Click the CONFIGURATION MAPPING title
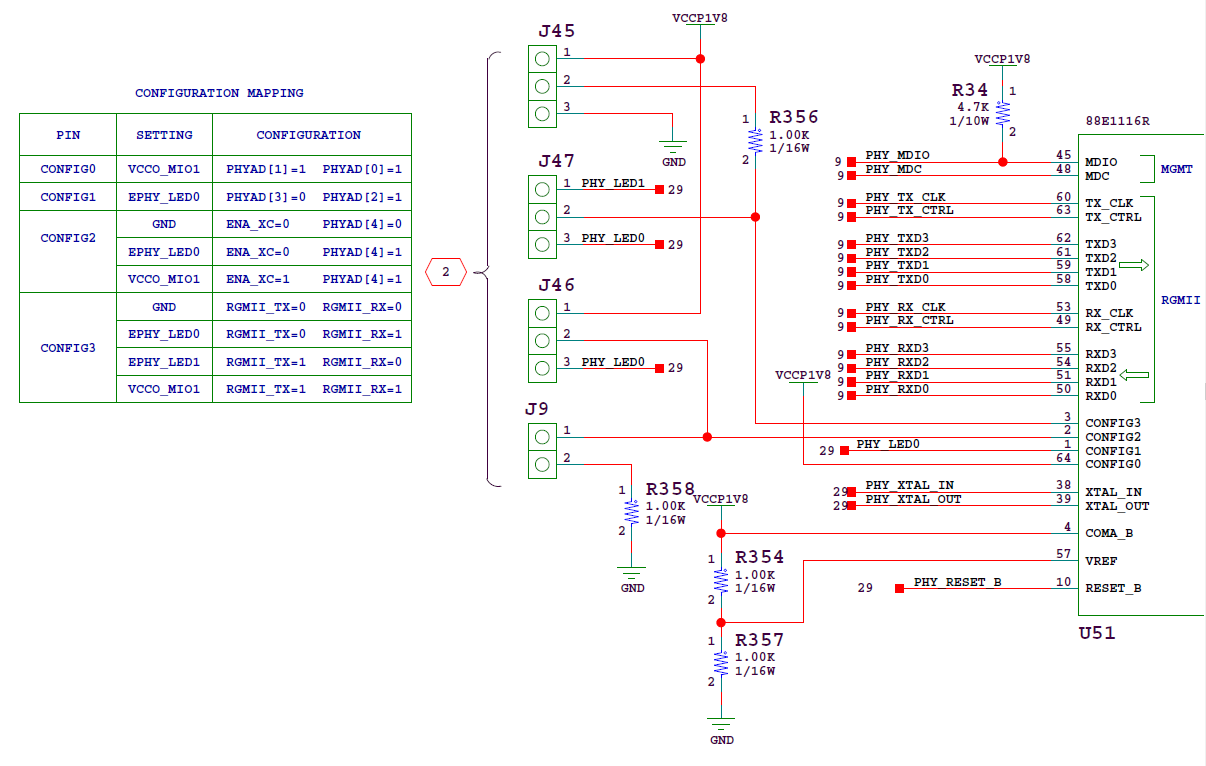The image size is (1206, 766). coord(219,93)
